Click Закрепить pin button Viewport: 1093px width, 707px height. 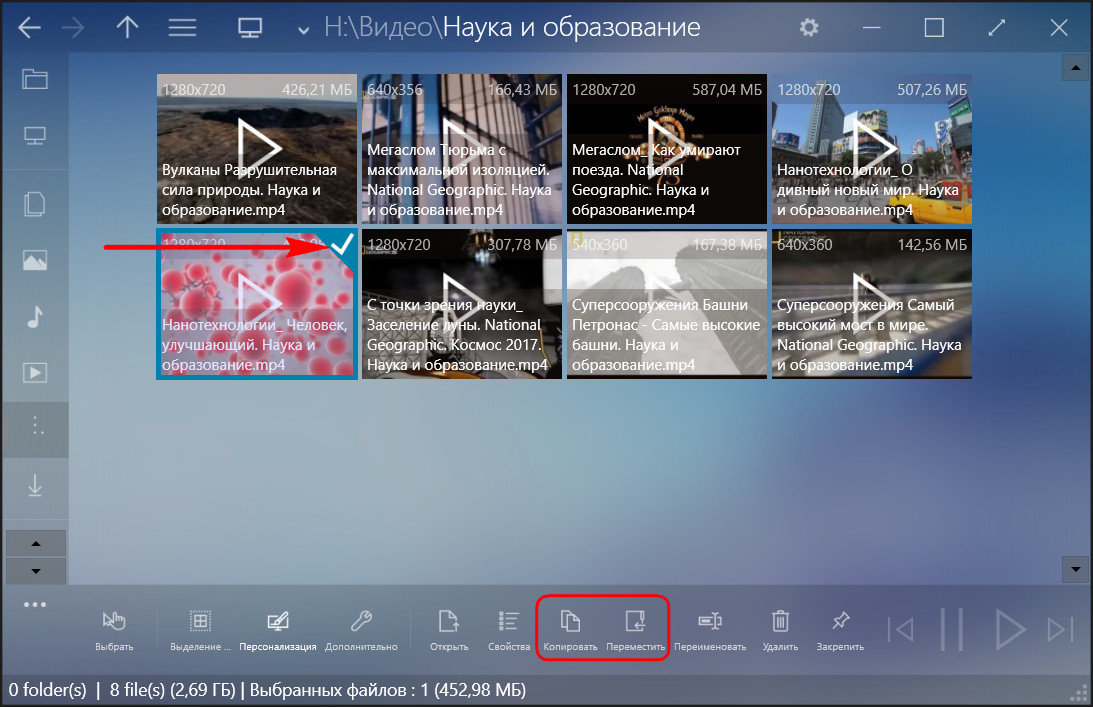840,630
